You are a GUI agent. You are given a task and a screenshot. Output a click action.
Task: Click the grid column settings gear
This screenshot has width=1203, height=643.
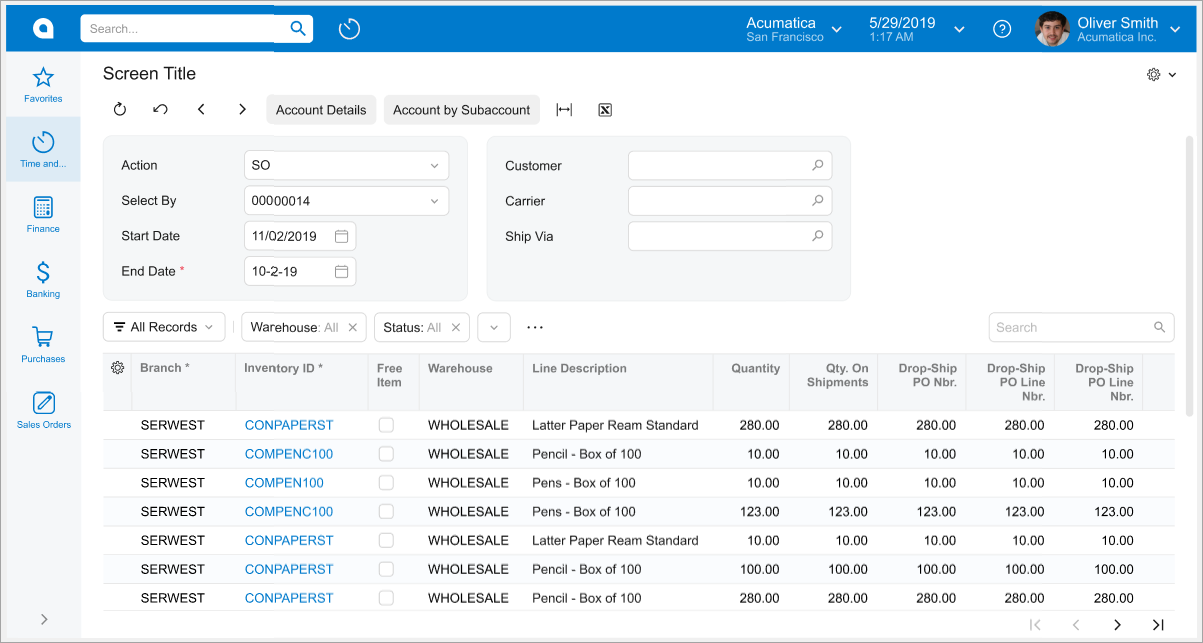pos(117,368)
